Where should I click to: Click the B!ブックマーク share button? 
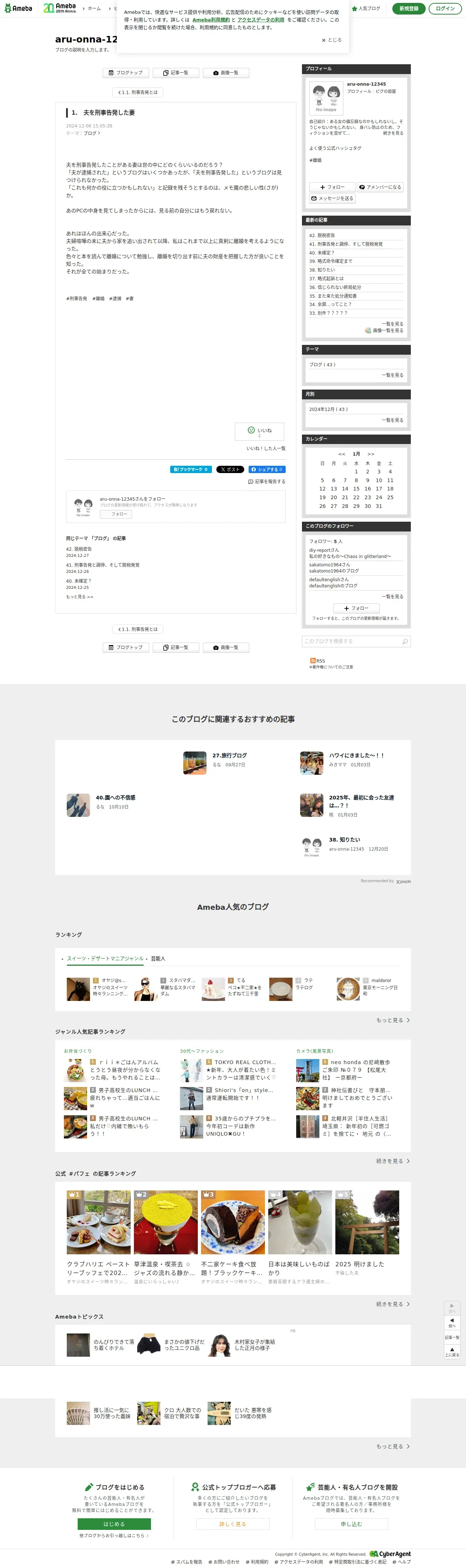[x=191, y=469]
